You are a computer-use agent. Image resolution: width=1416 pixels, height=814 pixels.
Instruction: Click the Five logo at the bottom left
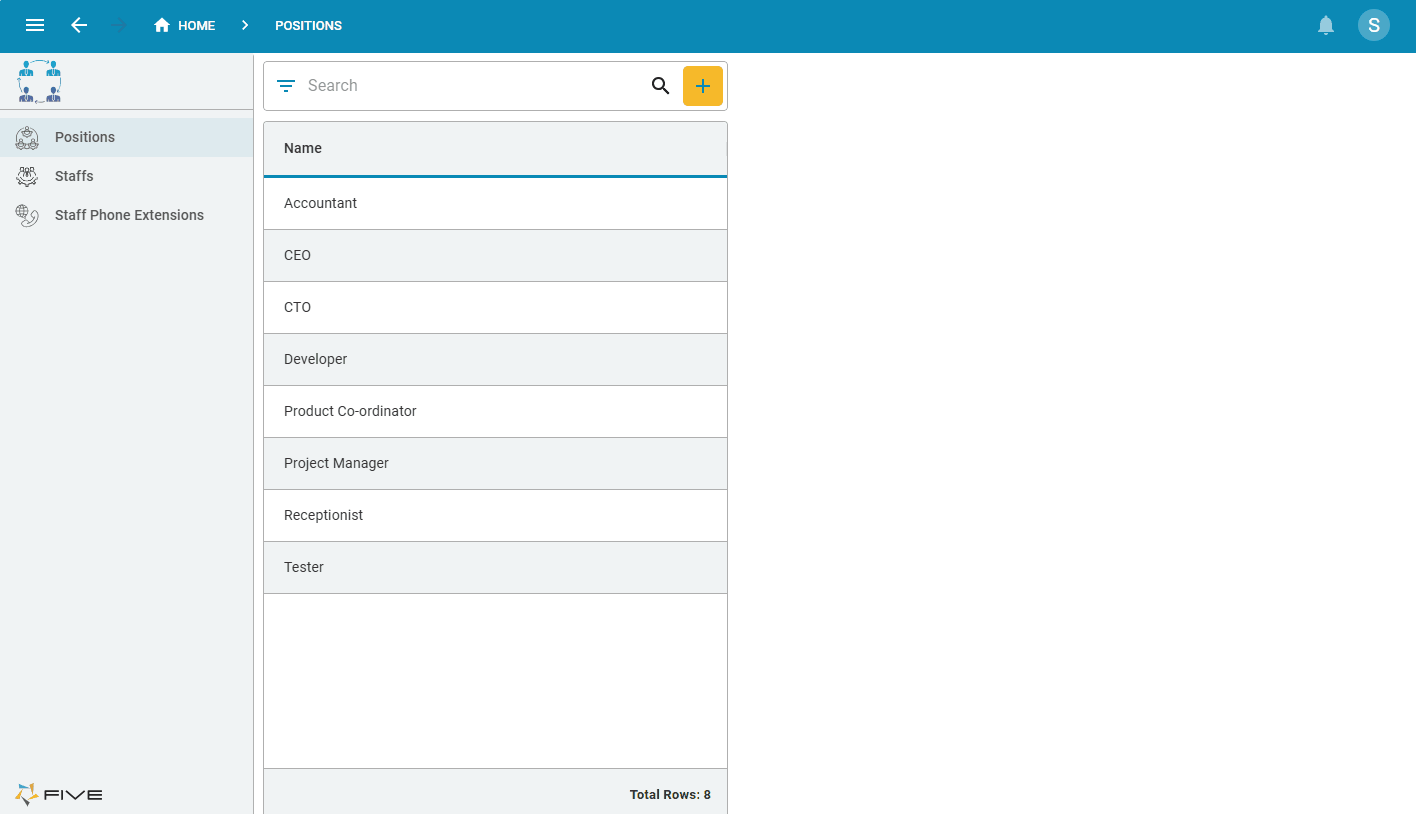(58, 794)
